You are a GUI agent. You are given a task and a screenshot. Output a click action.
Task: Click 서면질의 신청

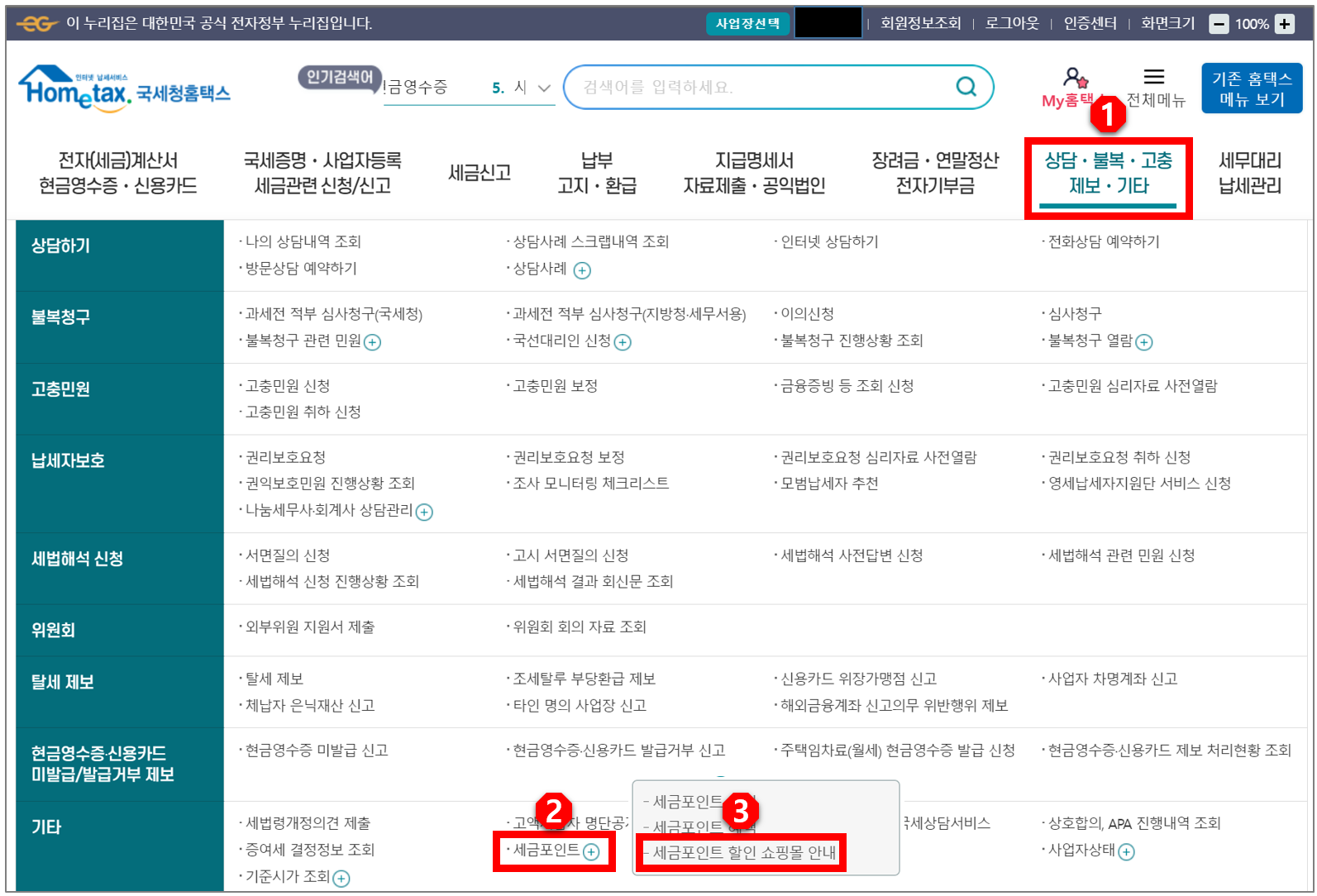[x=288, y=555]
